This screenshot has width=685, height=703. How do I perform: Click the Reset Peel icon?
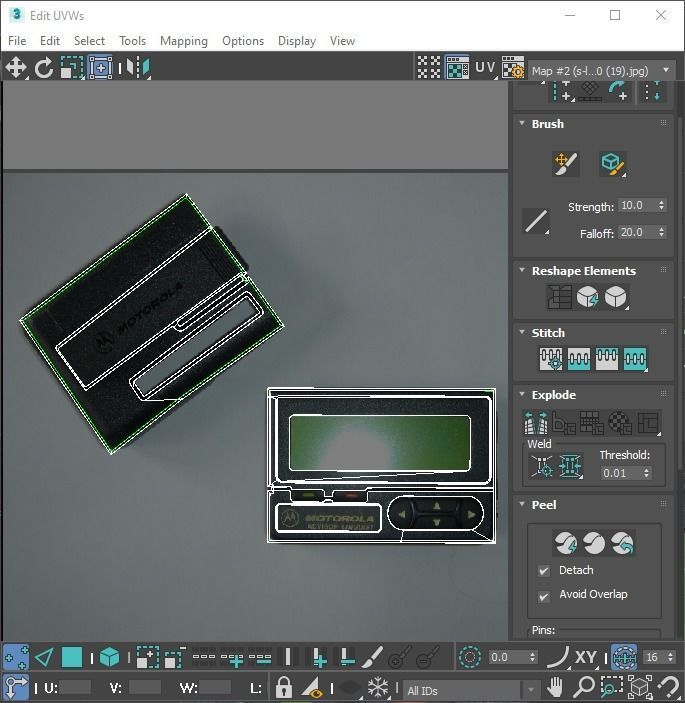623,543
